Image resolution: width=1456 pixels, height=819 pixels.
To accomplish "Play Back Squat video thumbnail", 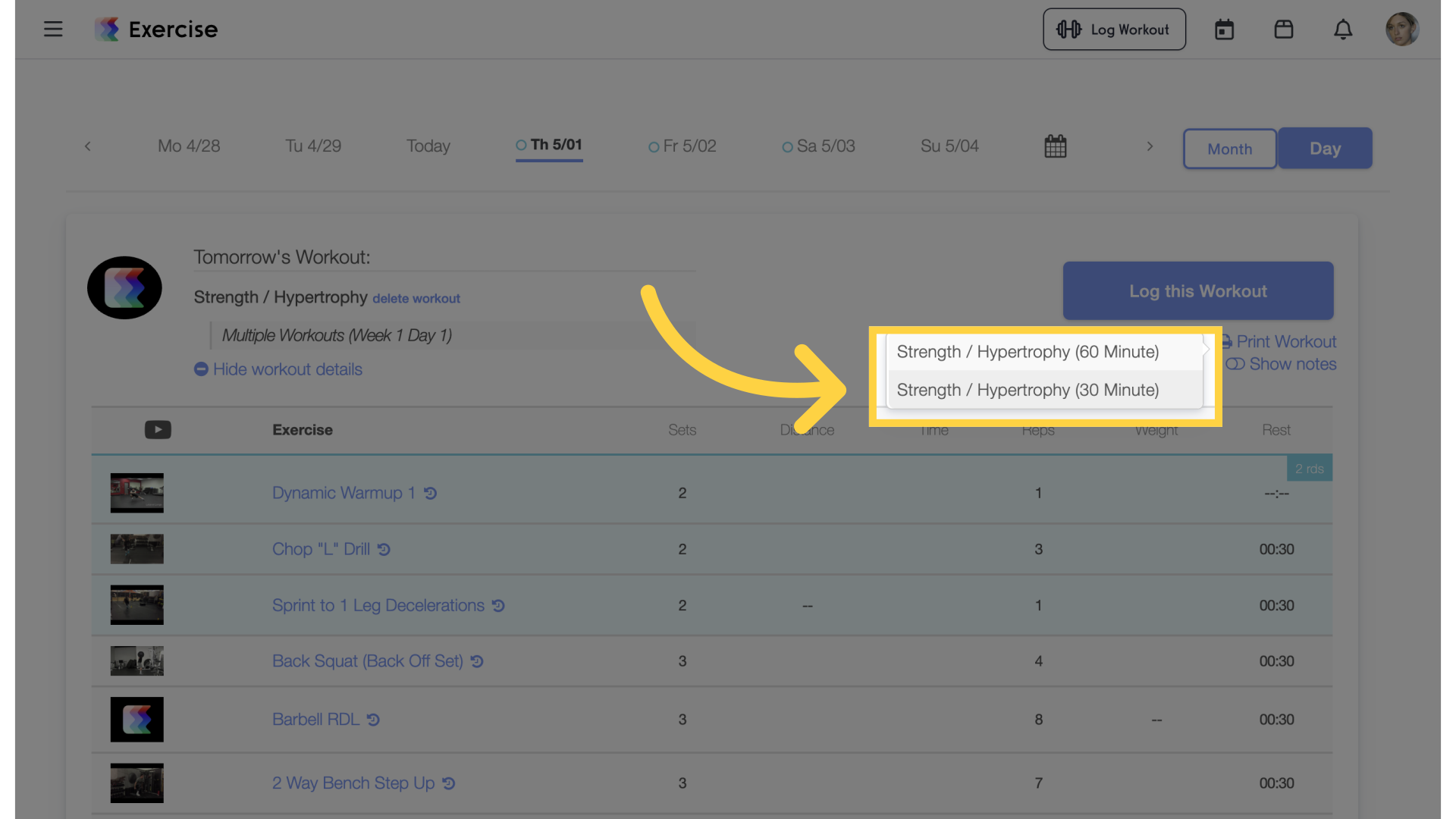I will tap(136, 661).
